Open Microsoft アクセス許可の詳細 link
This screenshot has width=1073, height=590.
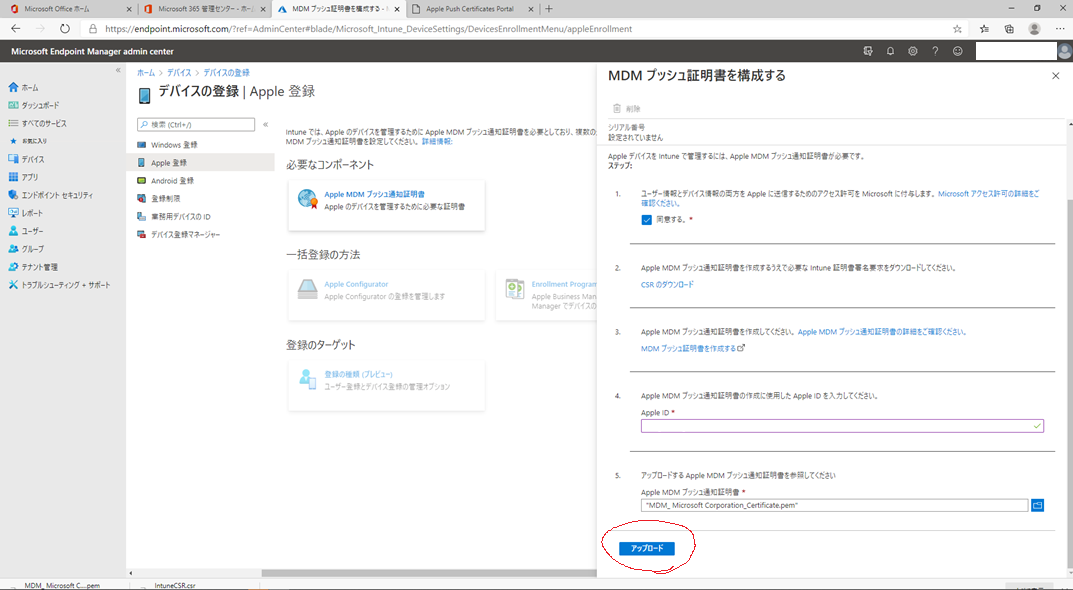[x=840, y=198]
